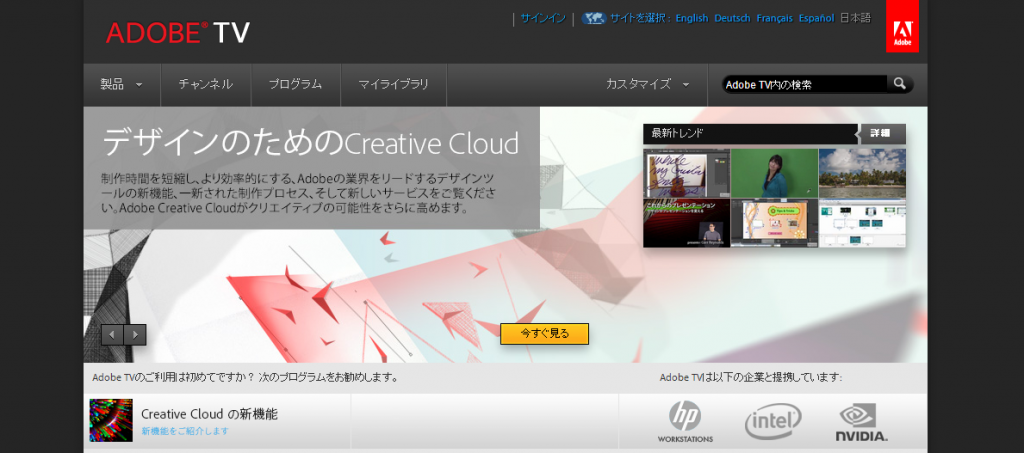Image resolution: width=1024 pixels, height=453 pixels.
Task: Select 日本語 language option
Action: [x=856, y=18]
